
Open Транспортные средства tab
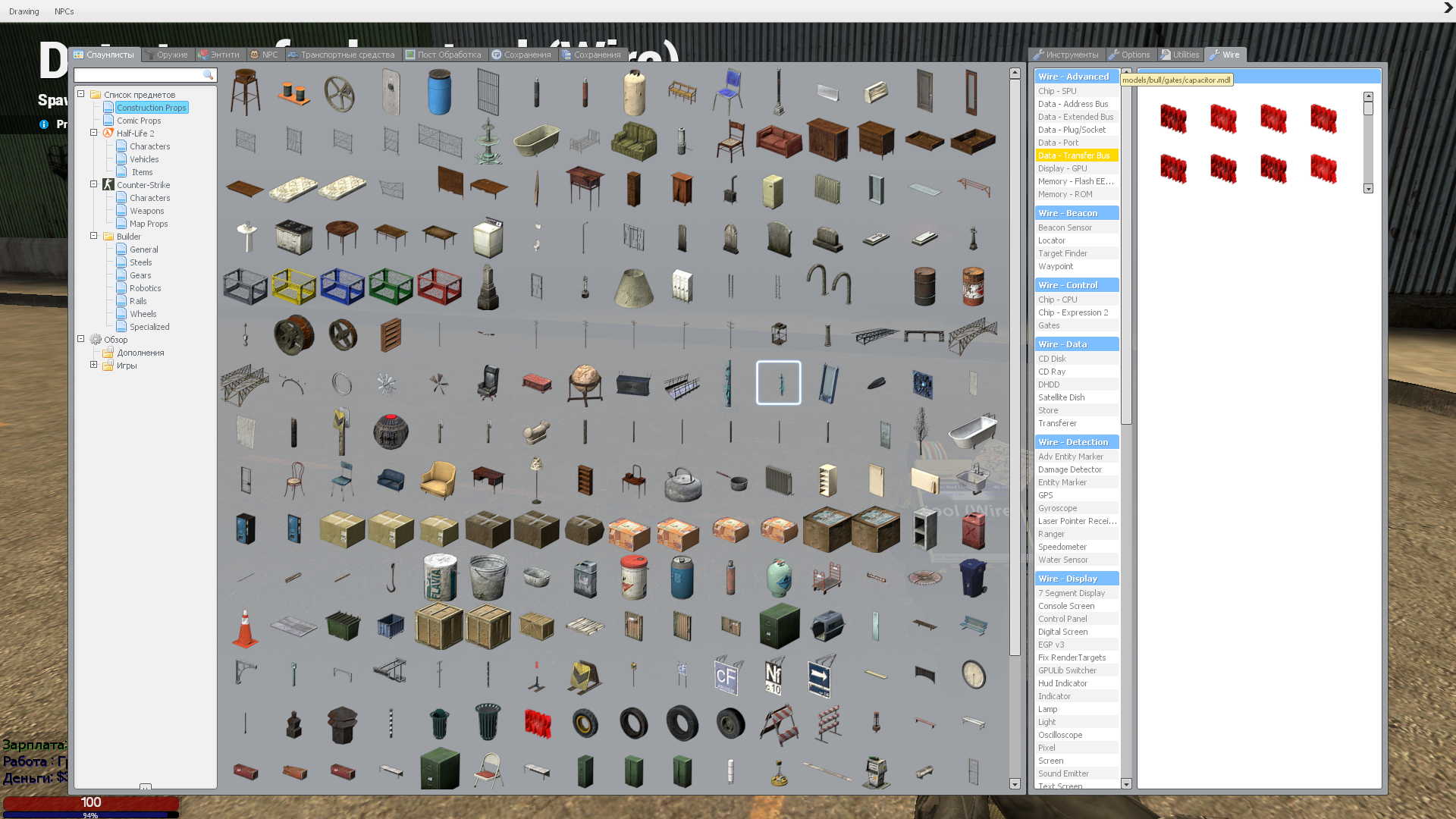point(341,55)
